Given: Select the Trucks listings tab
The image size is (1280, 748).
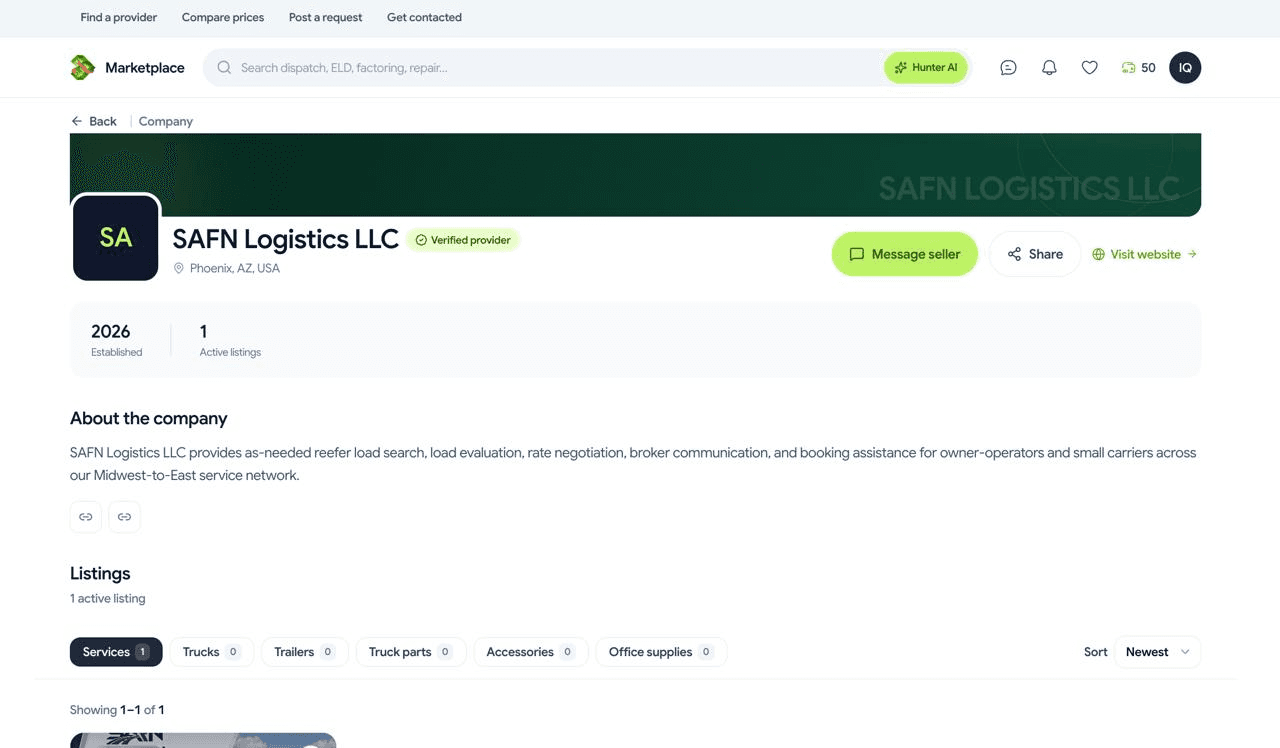Looking at the screenshot, I should [x=212, y=652].
